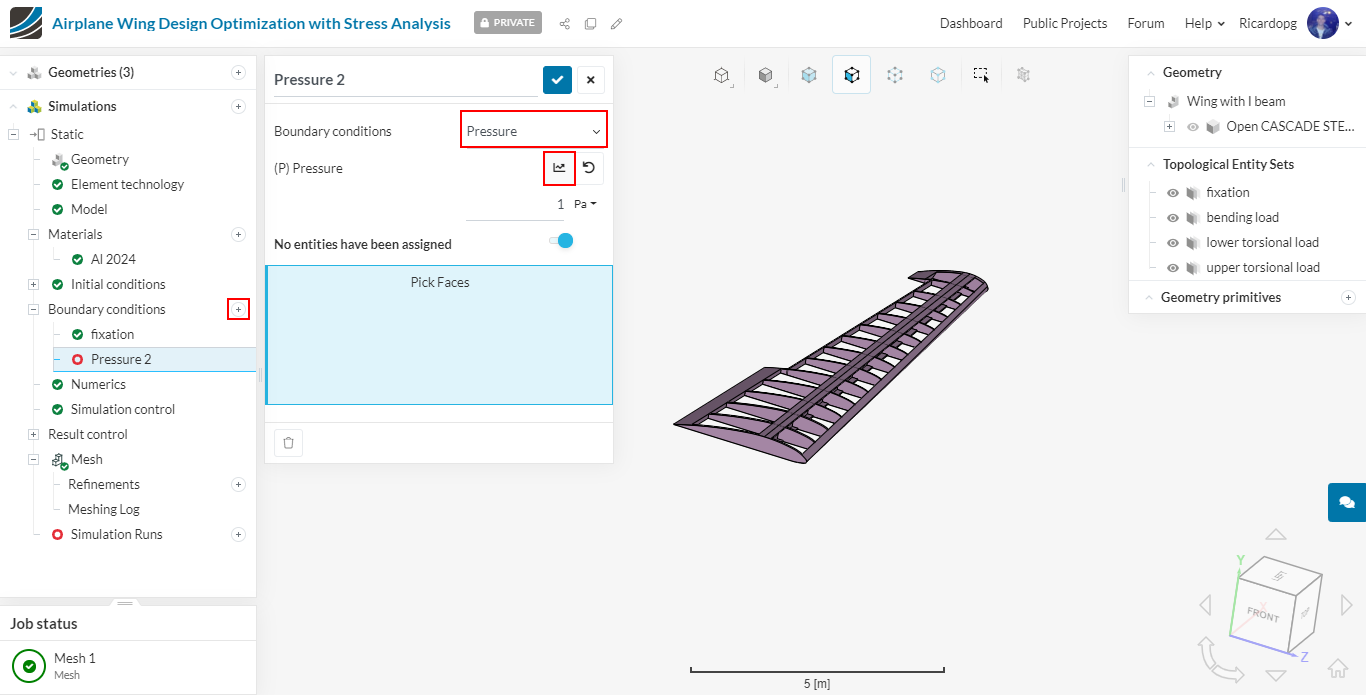Open the Dashboard menu item
This screenshot has height=695, width=1366.
tap(971, 23)
